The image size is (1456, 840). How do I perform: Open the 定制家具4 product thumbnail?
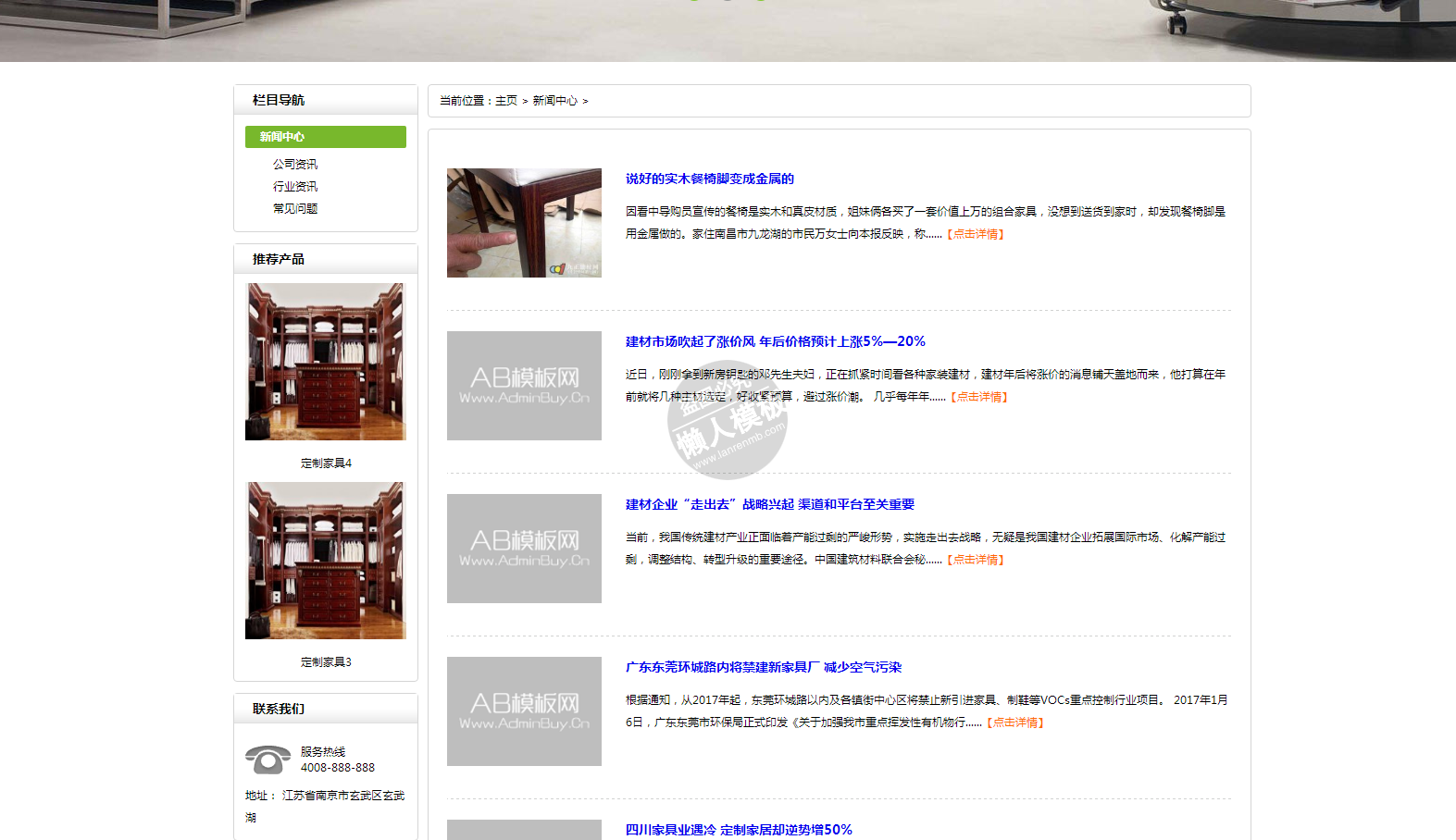[x=325, y=362]
